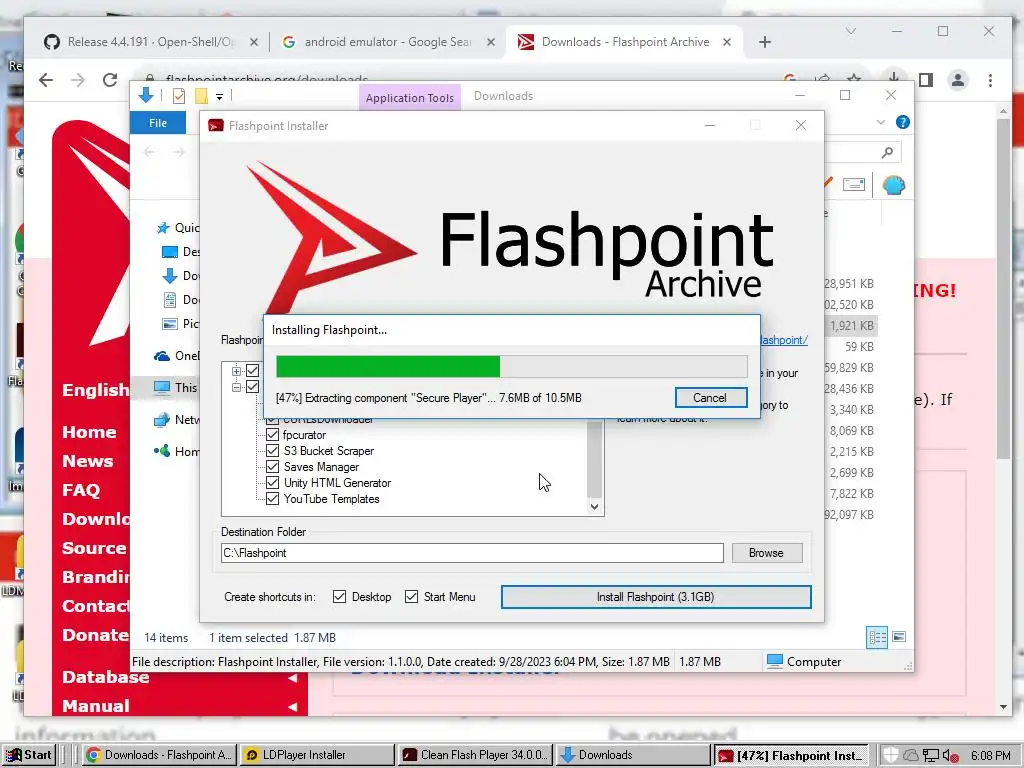Expand the explorer ribbon with the chevron
This screenshot has width=1024, height=768.
click(x=881, y=122)
